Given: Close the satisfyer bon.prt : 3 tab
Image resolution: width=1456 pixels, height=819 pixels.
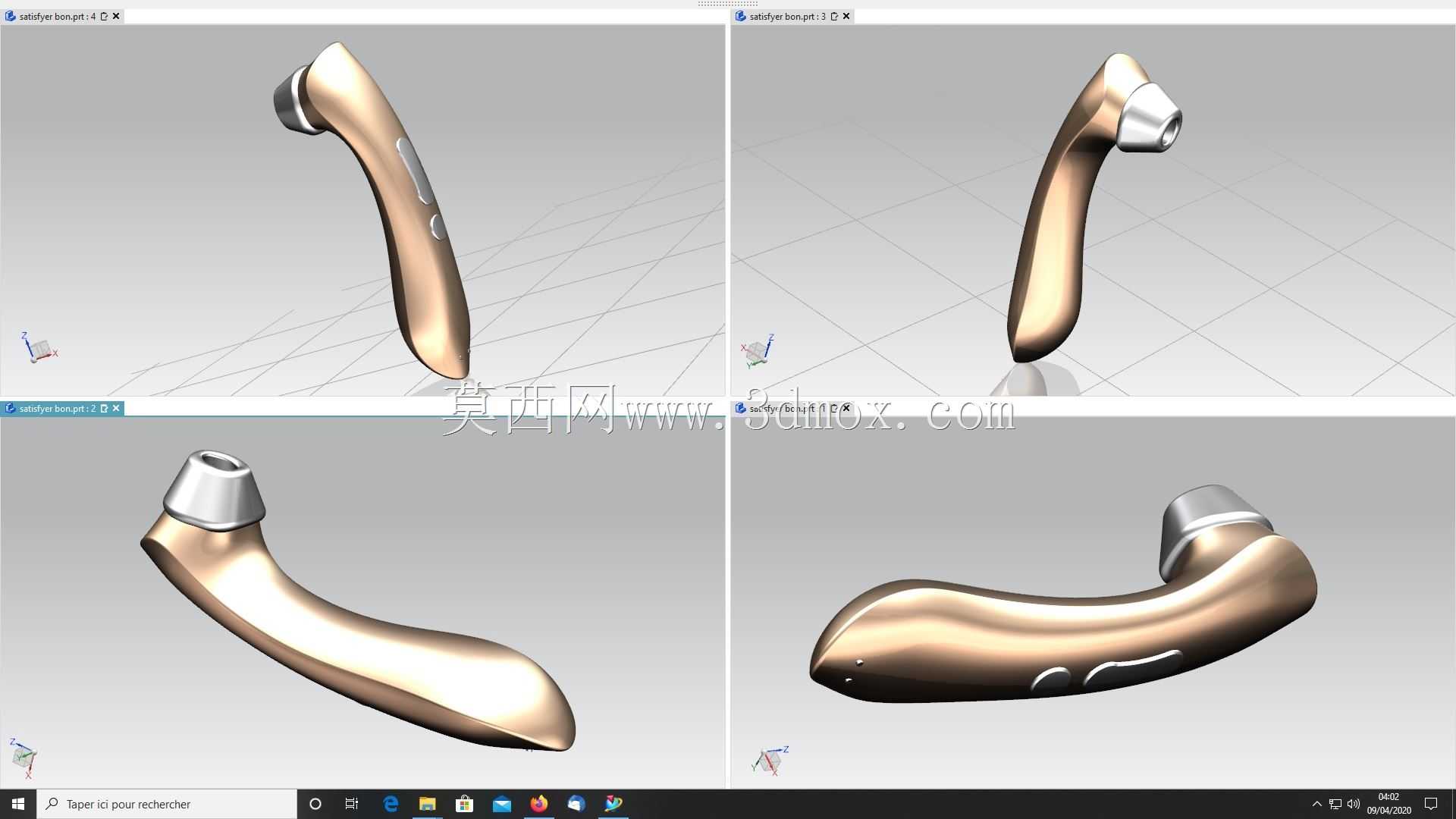Looking at the screenshot, I should click(846, 16).
